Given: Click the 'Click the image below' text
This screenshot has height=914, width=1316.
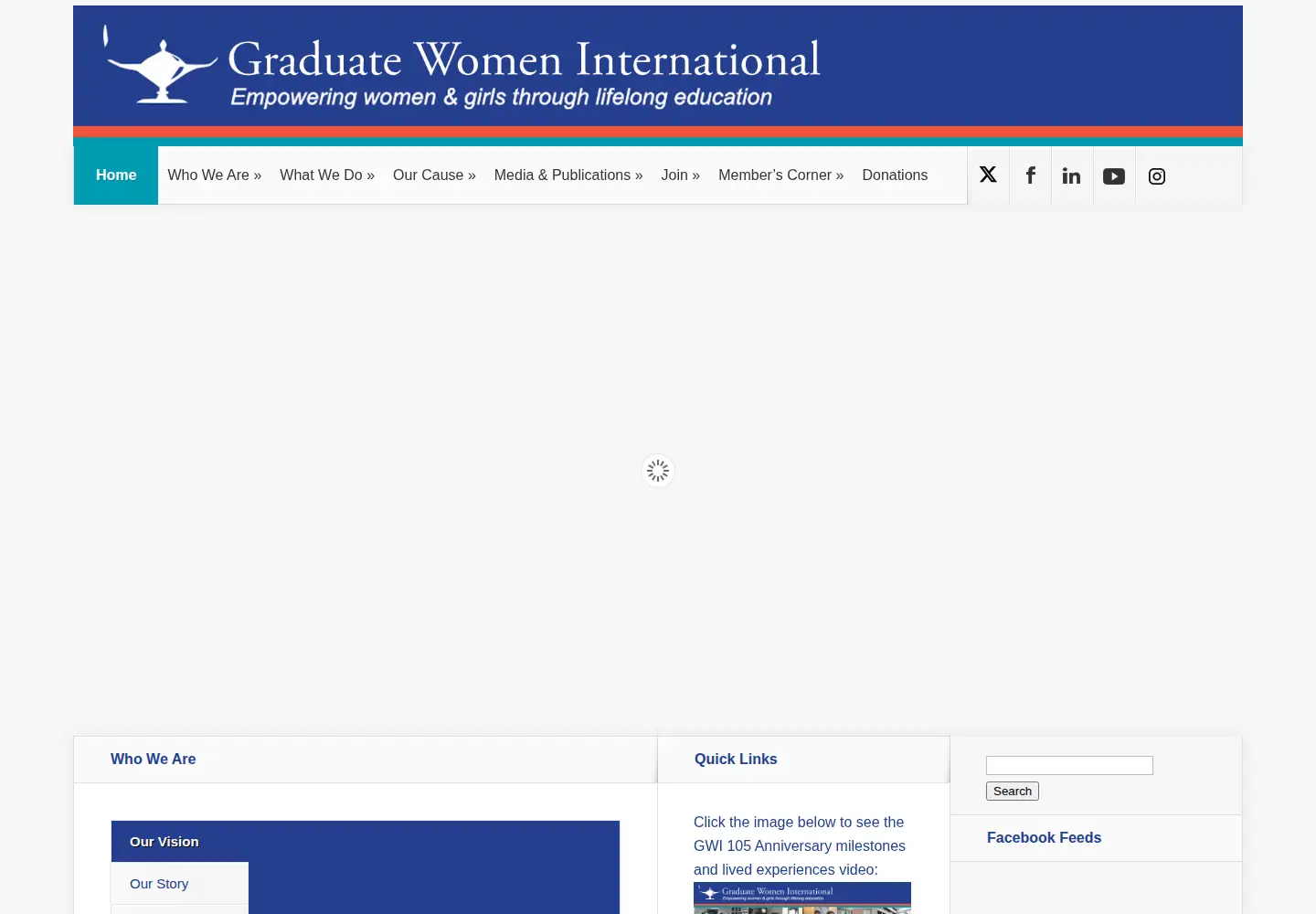Looking at the screenshot, I should tap(800, 846).
